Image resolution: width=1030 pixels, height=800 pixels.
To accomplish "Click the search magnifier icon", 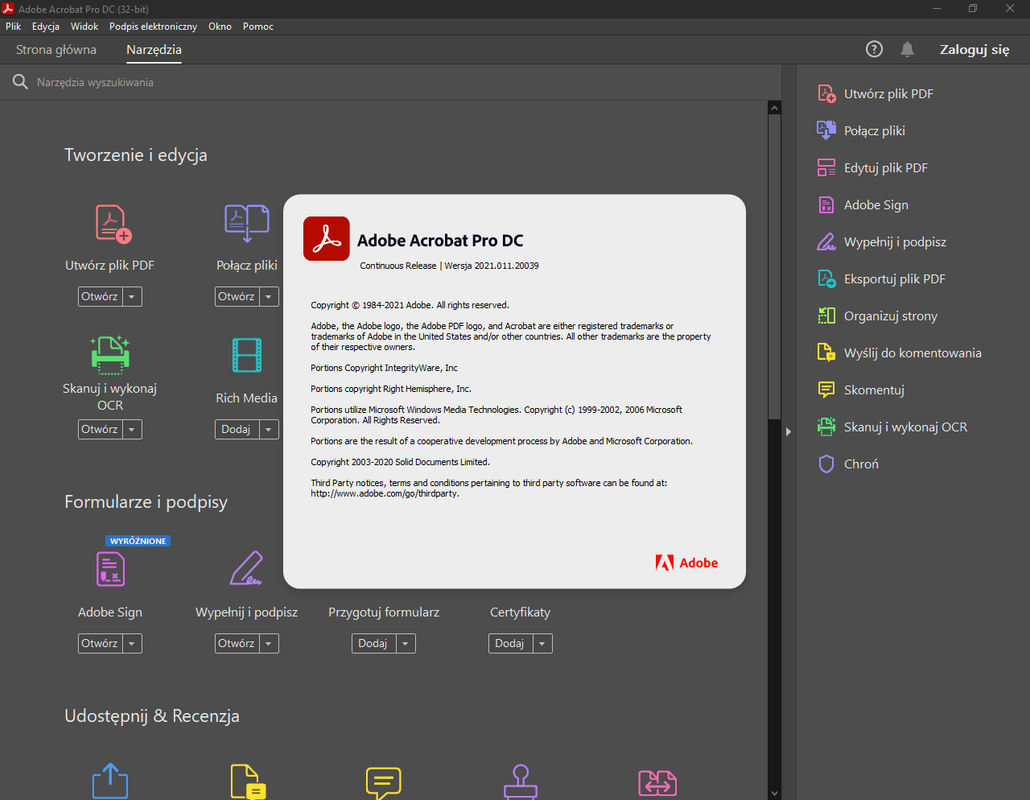I will pos(20,82).
